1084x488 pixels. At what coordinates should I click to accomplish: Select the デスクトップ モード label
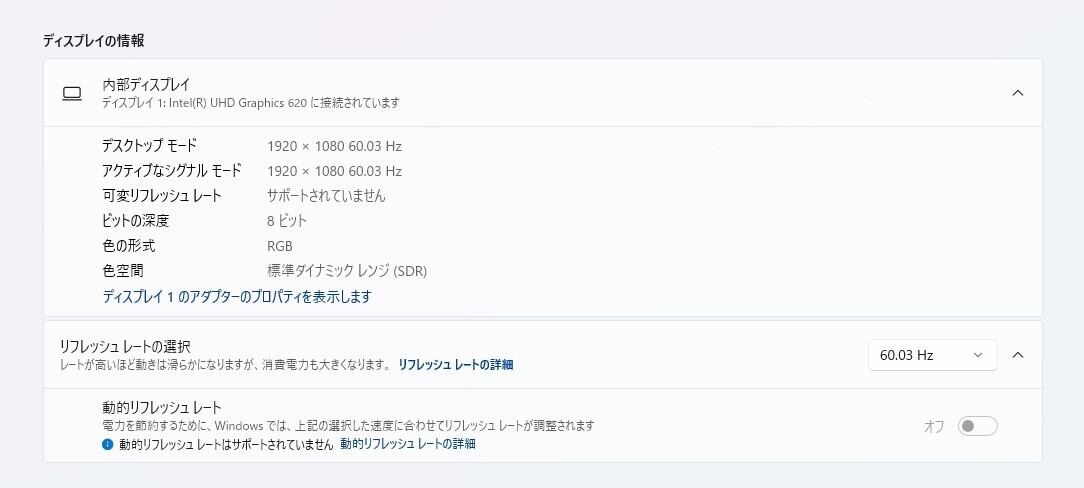point(149,146)
